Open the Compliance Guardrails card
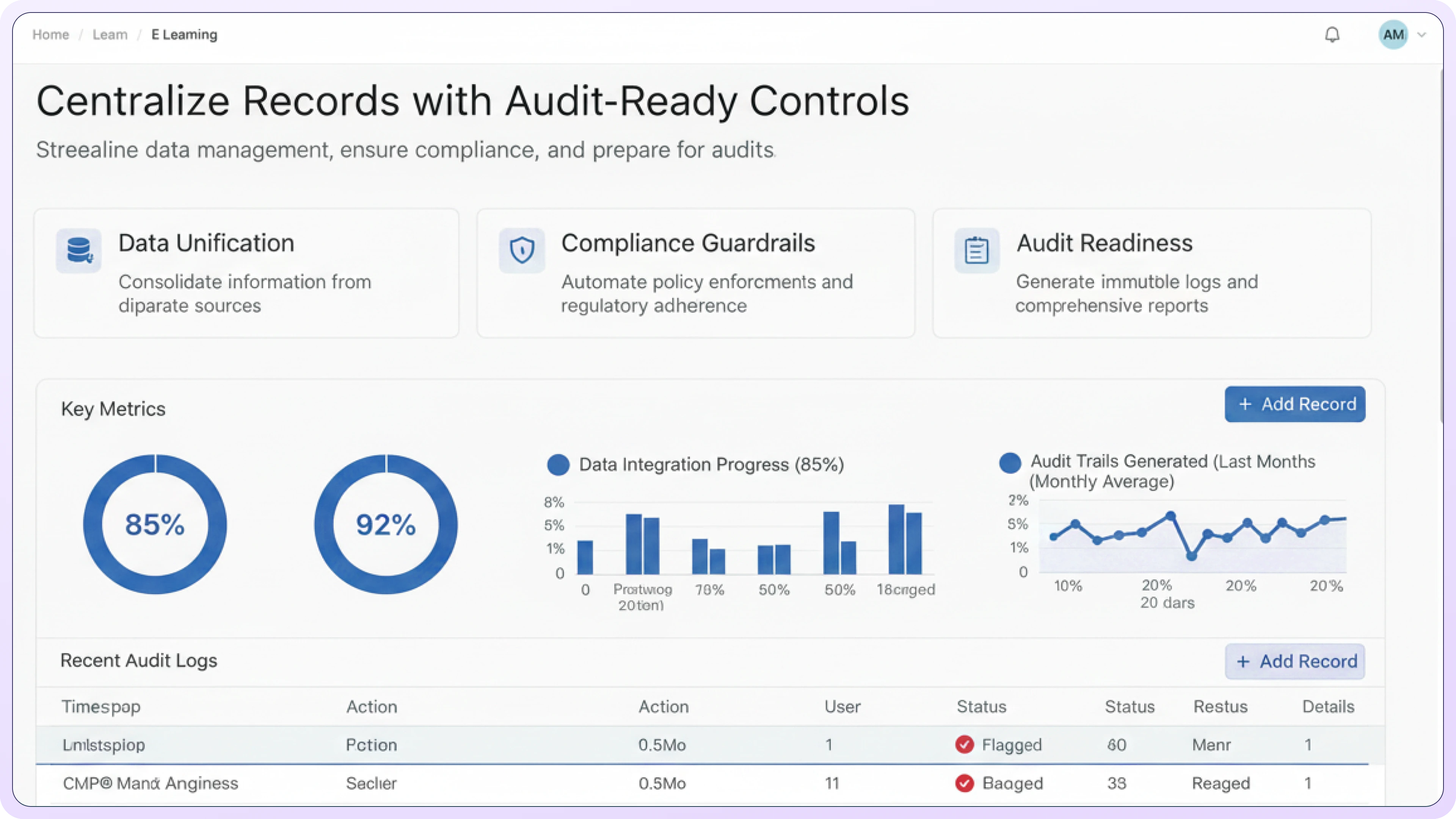Screen dimensions: 1456x819 [695, 273]
